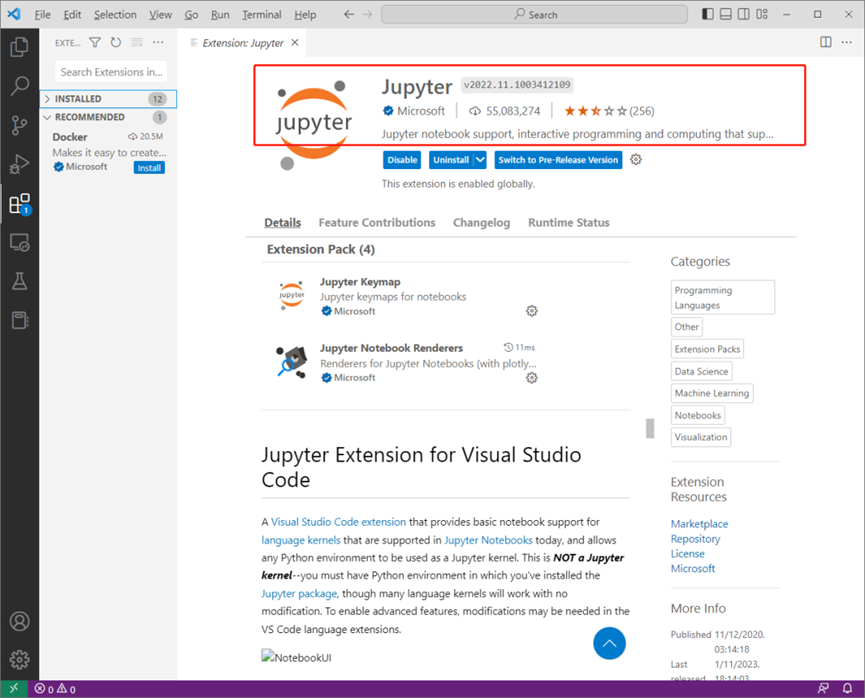Open the Edit menu
Viewport: 865px width, 698px height.
72,14
